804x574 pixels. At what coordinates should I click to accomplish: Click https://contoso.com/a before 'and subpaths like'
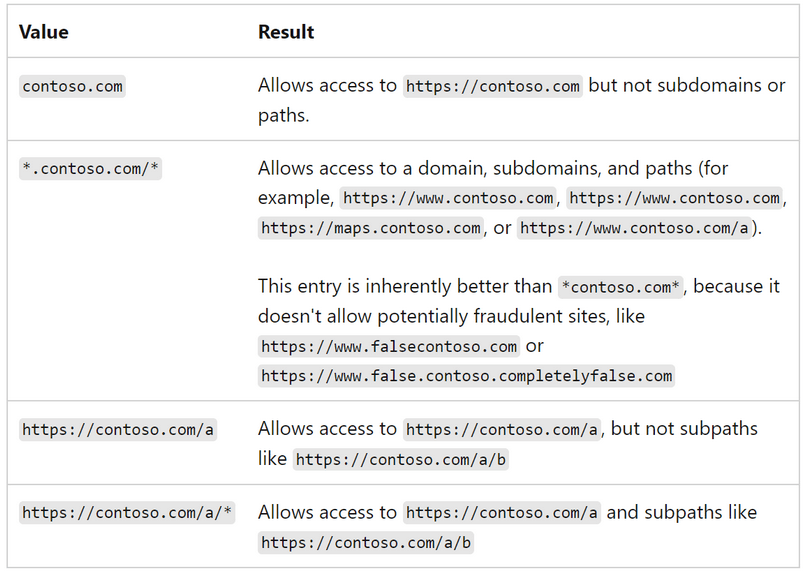(501, 512)
